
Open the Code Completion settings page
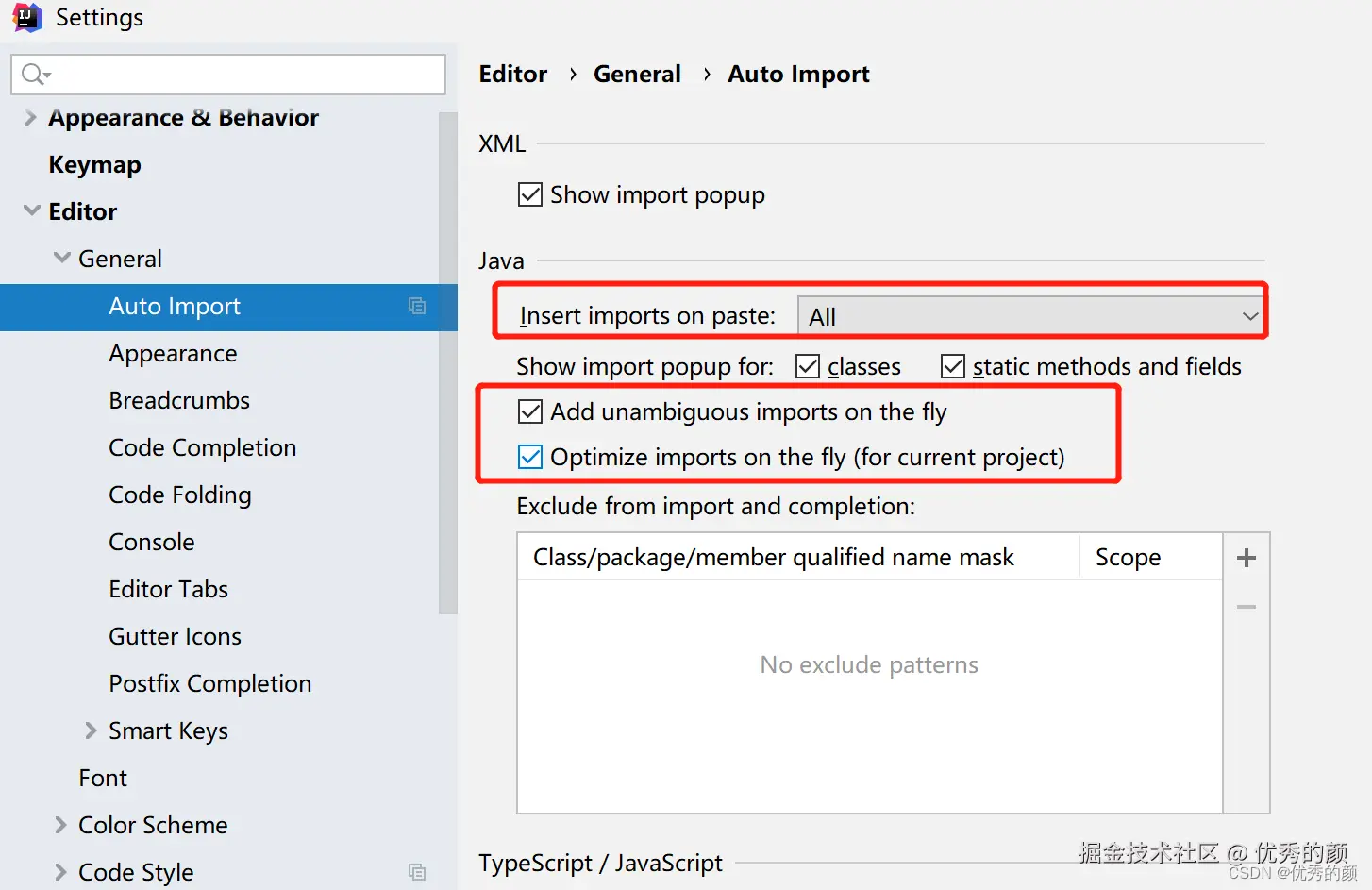[202, 447]
